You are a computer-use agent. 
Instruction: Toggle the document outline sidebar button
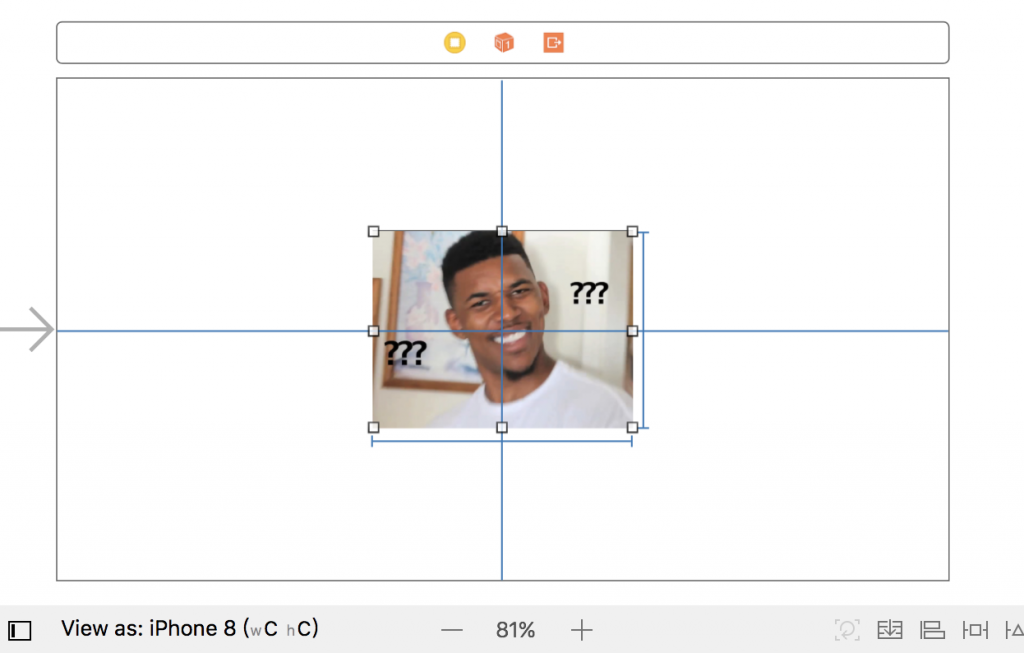click(20, 630)
